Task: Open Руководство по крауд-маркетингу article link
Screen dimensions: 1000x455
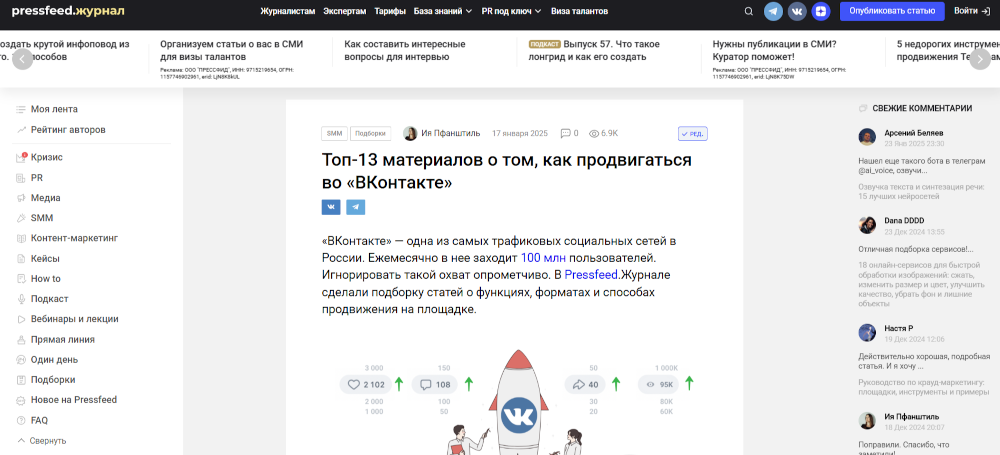Action: tap(923, 387)
